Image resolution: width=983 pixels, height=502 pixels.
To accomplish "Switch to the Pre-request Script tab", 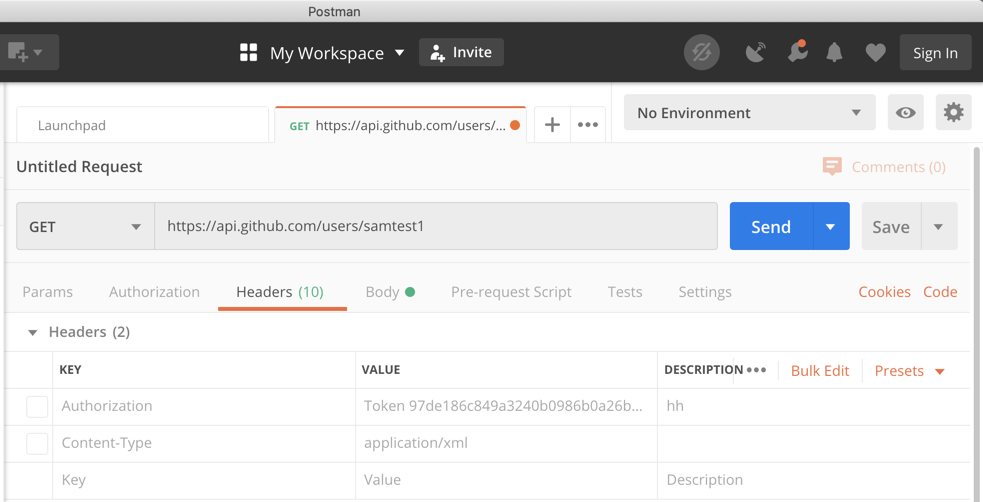I will click(511, 292).
